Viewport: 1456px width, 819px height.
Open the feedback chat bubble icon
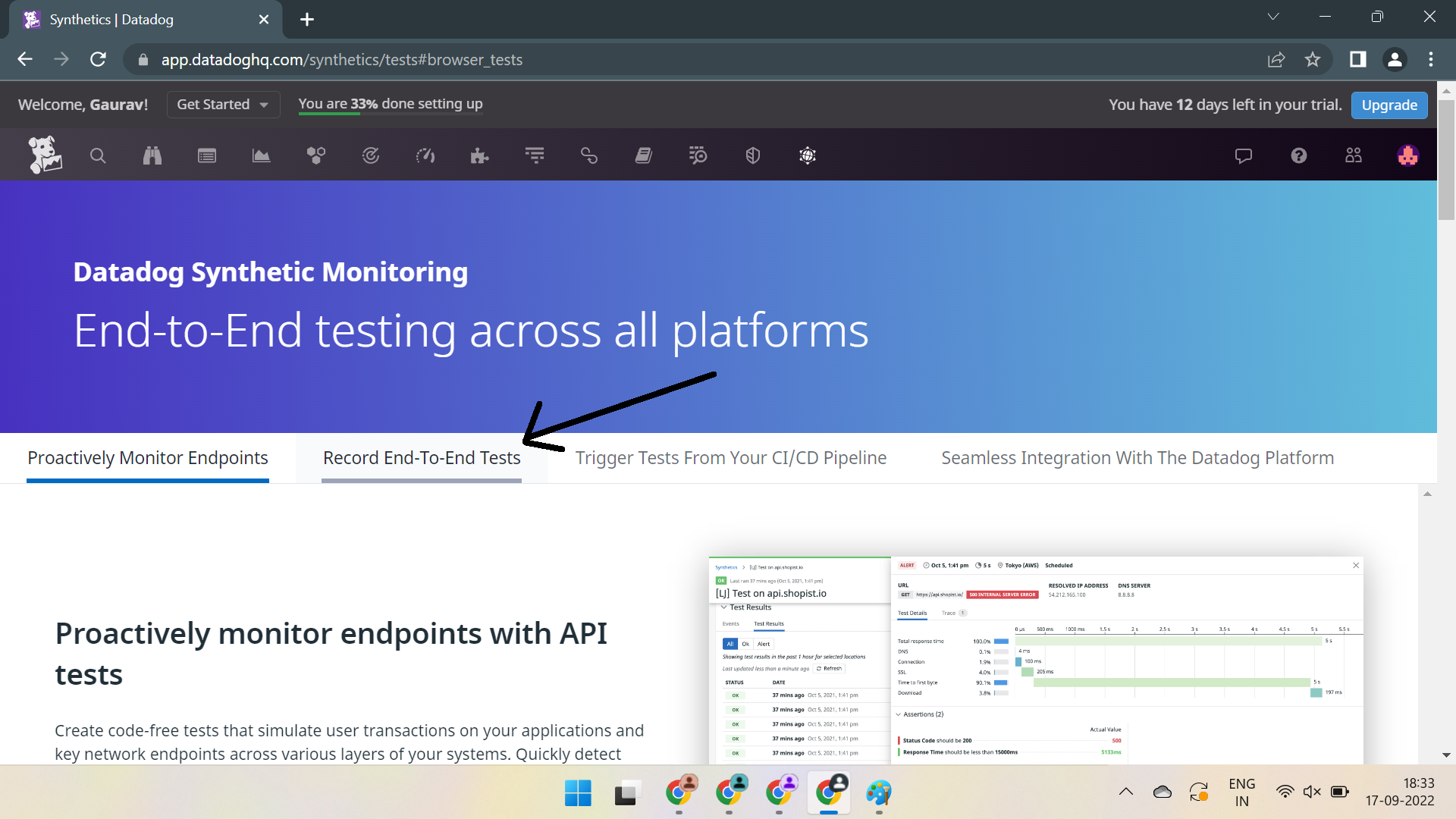[1244, 155]
